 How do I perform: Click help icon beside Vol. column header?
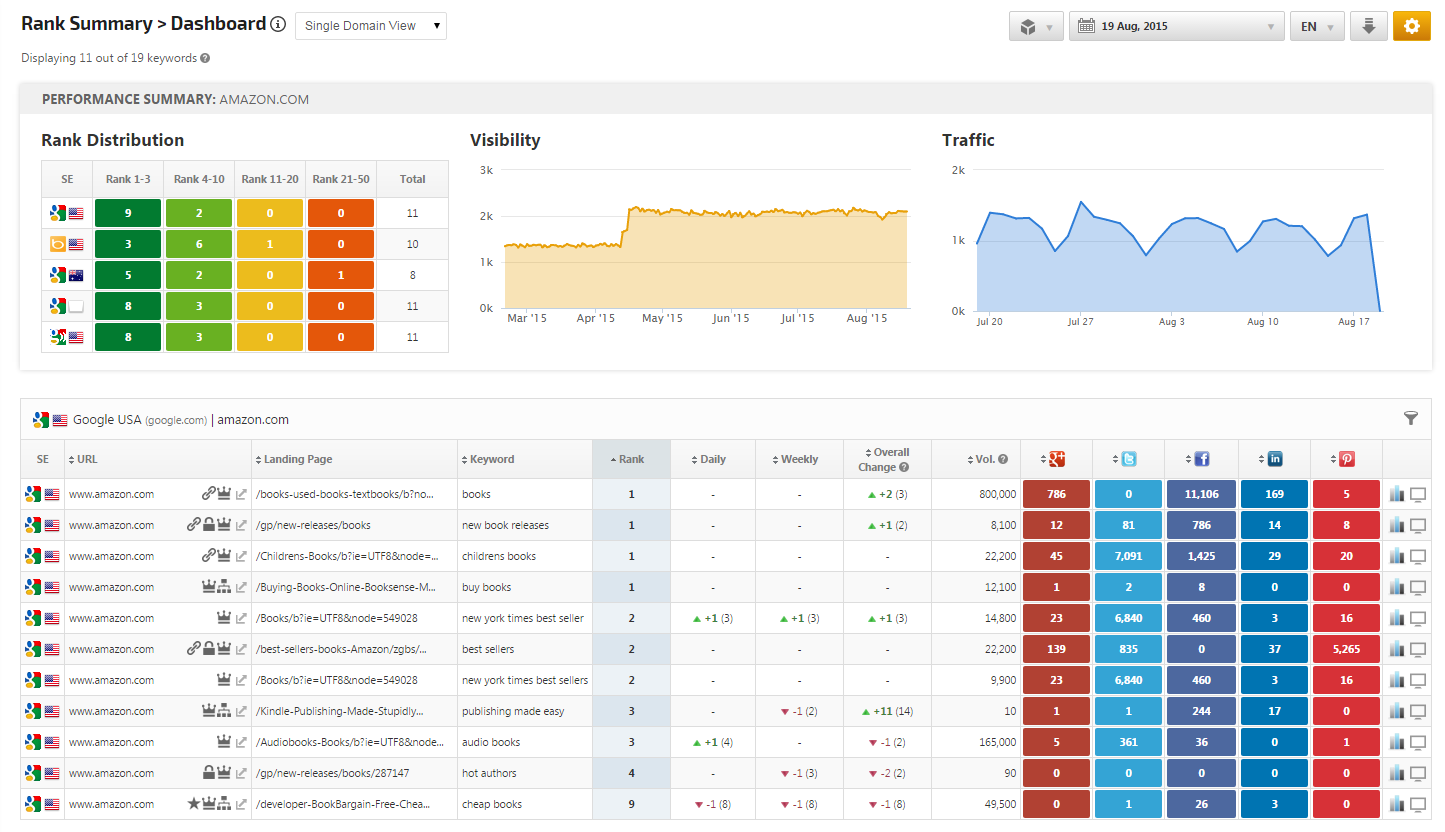pos(1003,460)
